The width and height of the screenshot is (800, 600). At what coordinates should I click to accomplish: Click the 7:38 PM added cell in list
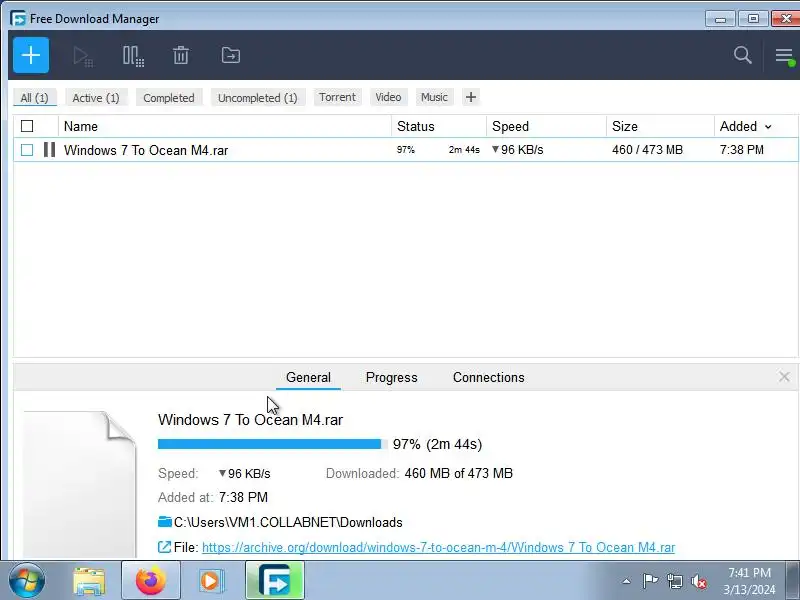[x=741, y=150]
